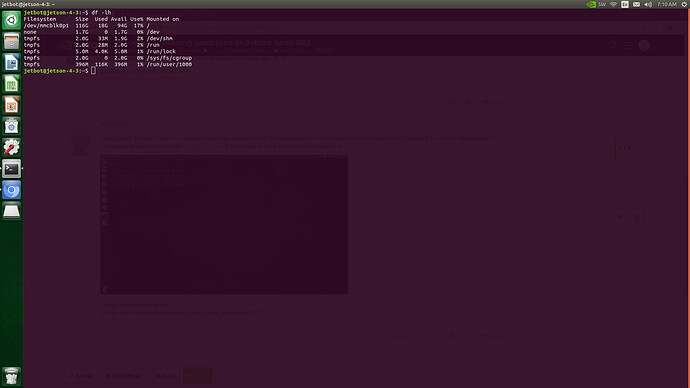Click the '116K' used value
The height and width of the screenshot is (388, 690).
[x=101, y=64]
